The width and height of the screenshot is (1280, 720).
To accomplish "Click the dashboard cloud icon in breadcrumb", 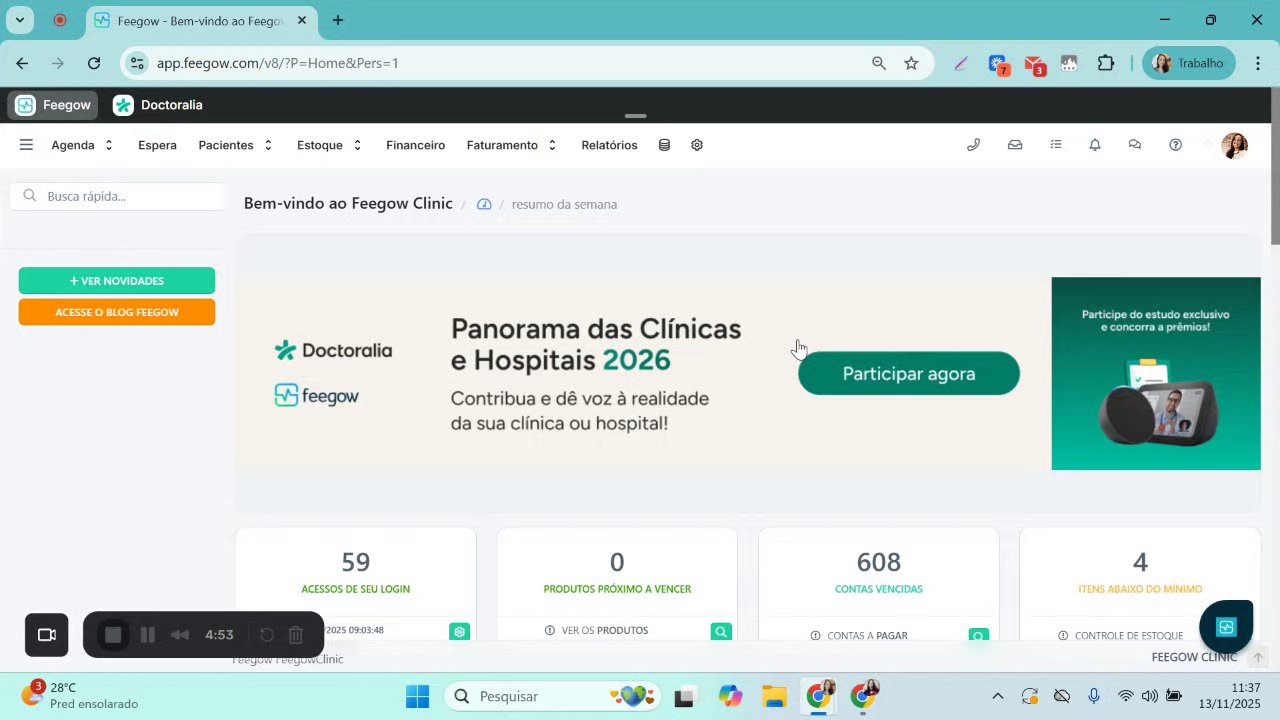I will tap(484, 204).
